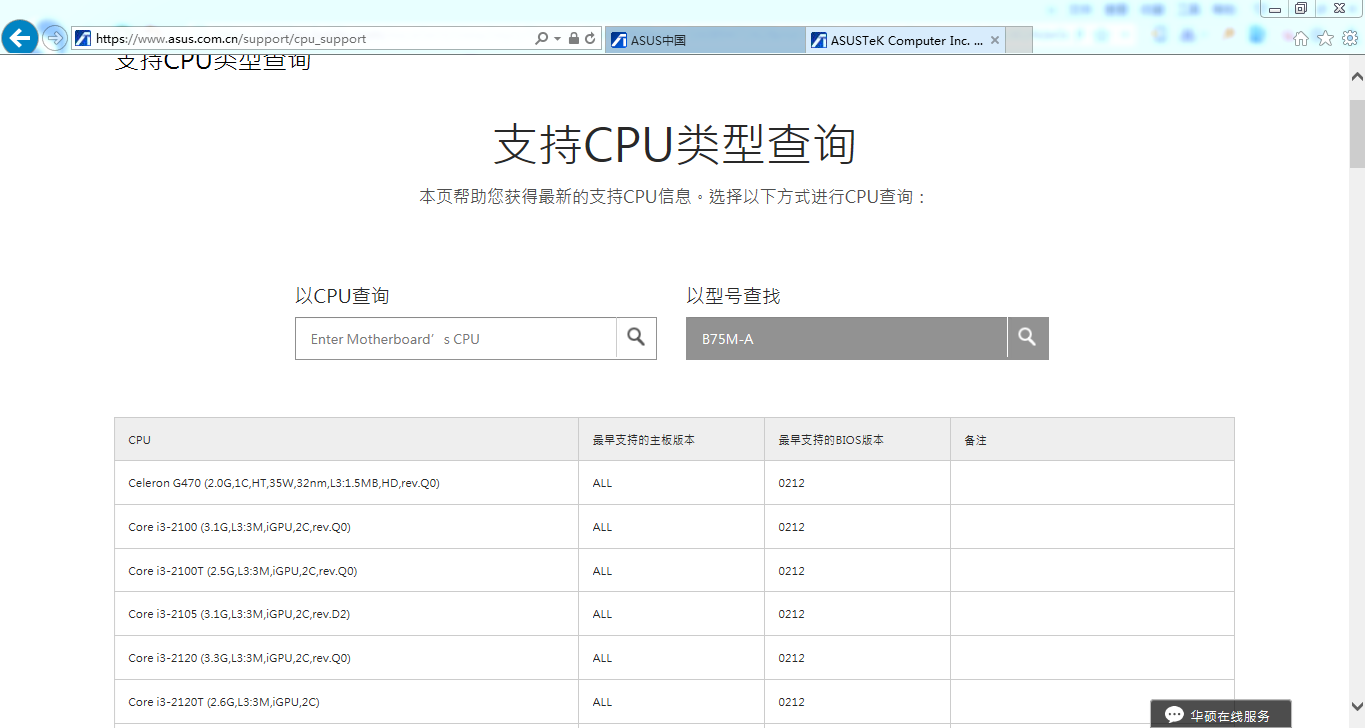Viewport: 1365px width, 728px height.
Task: Refresh the page with the reload icon
Action: click(590, 39)
